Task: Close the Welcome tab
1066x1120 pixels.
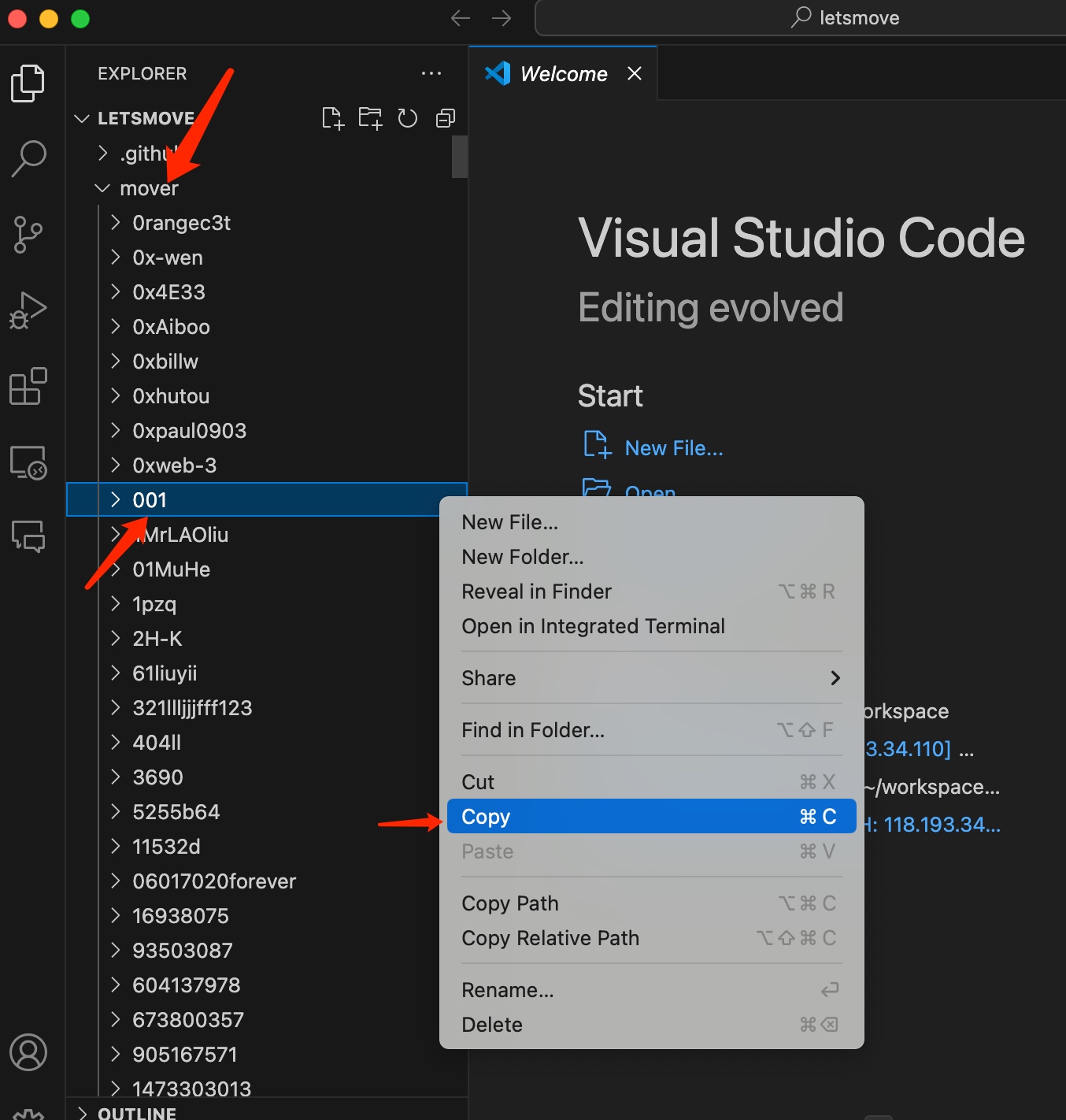Action: tap(635, 73)
